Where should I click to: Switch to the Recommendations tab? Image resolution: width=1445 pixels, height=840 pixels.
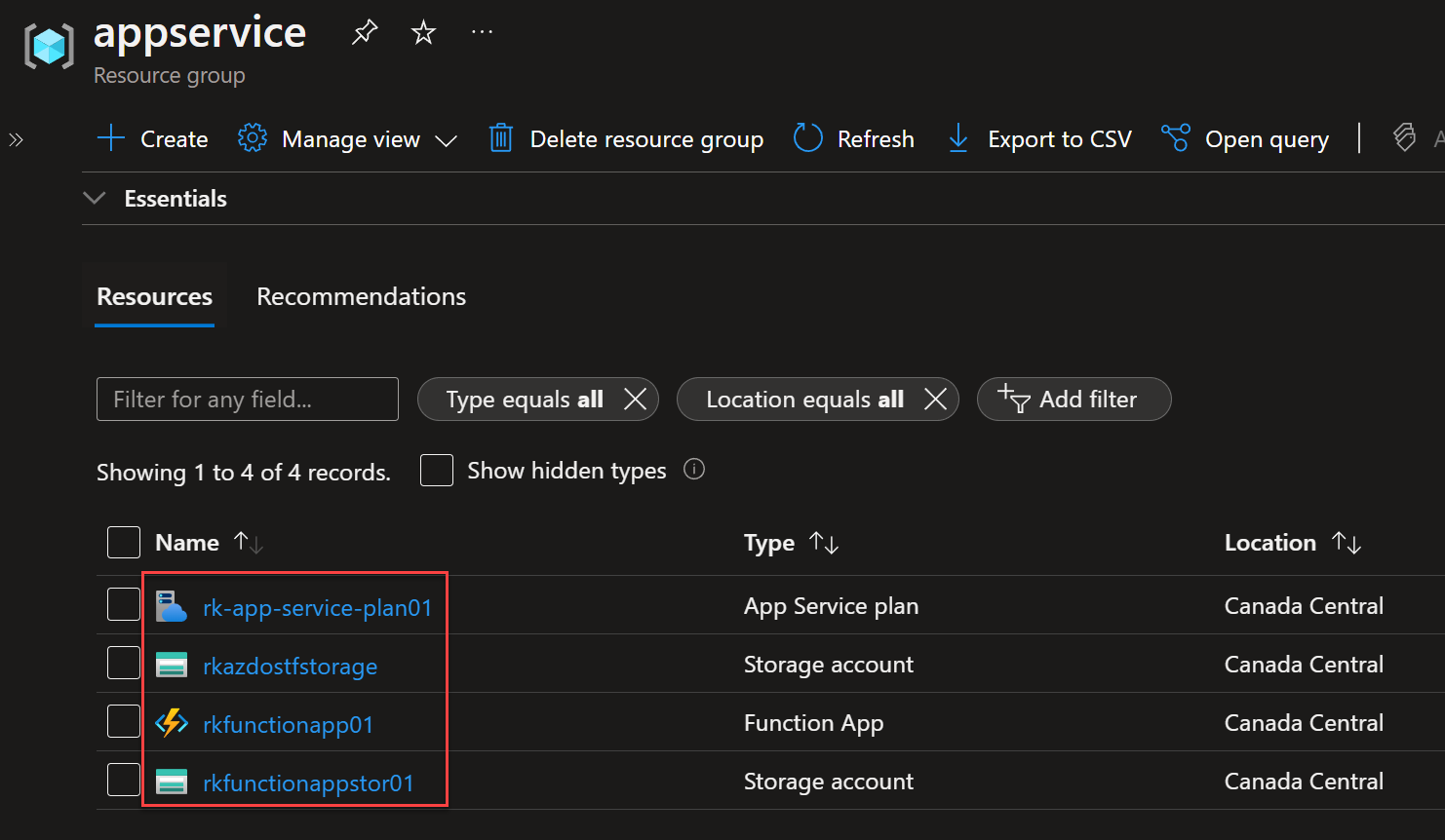coord(361,297)
